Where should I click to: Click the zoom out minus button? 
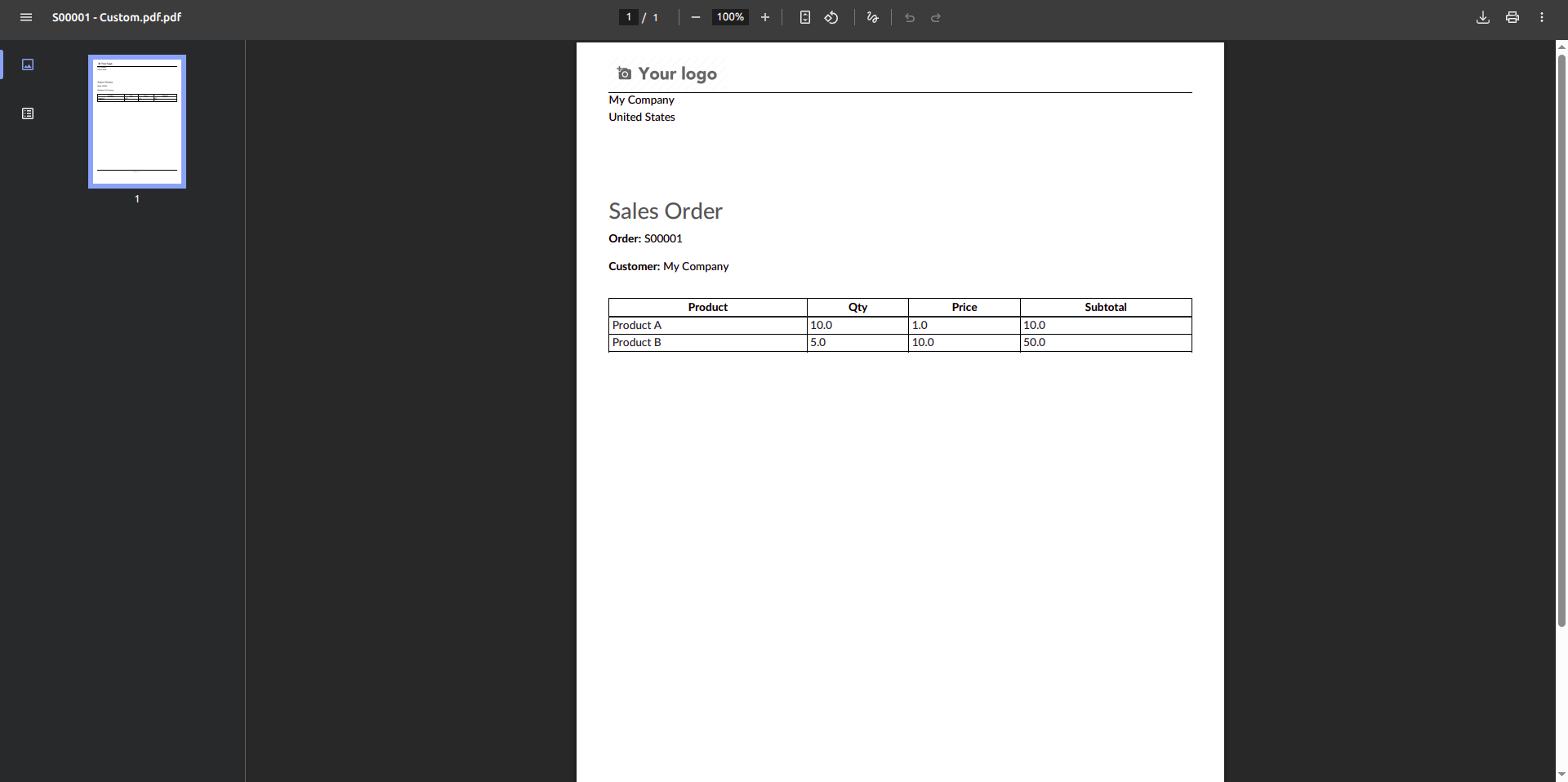(696, 17)
